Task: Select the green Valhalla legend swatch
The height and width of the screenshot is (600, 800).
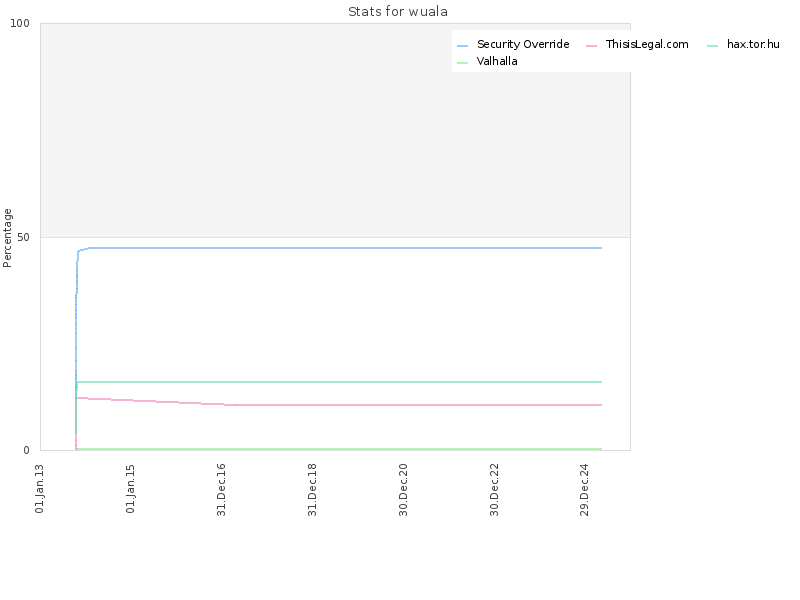Action: 462,63
